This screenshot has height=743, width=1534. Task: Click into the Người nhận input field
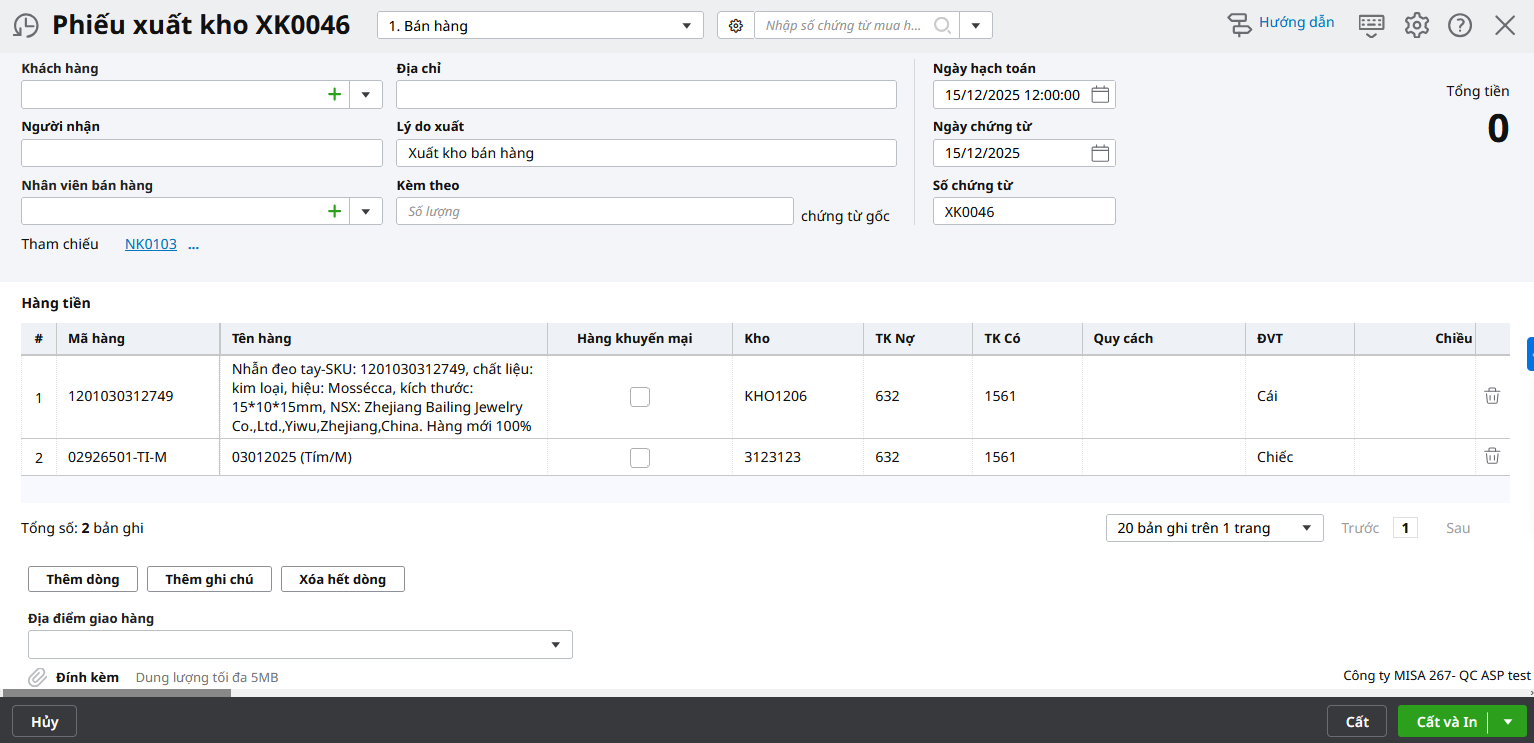point(201,153)
